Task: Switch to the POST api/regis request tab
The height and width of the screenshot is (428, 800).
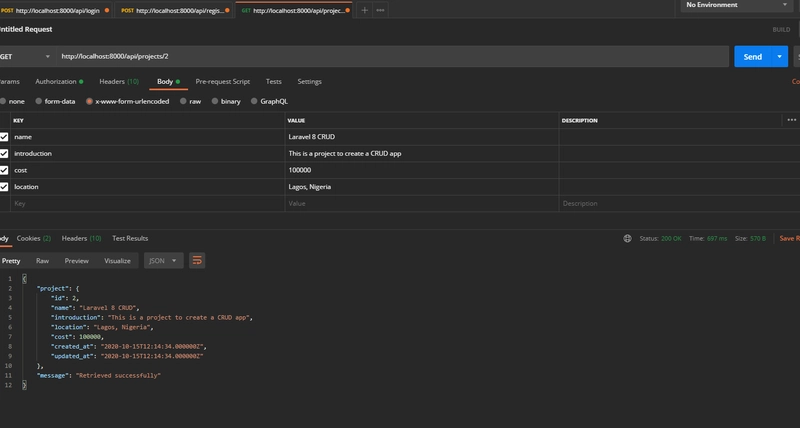Action: click(173, 10)
